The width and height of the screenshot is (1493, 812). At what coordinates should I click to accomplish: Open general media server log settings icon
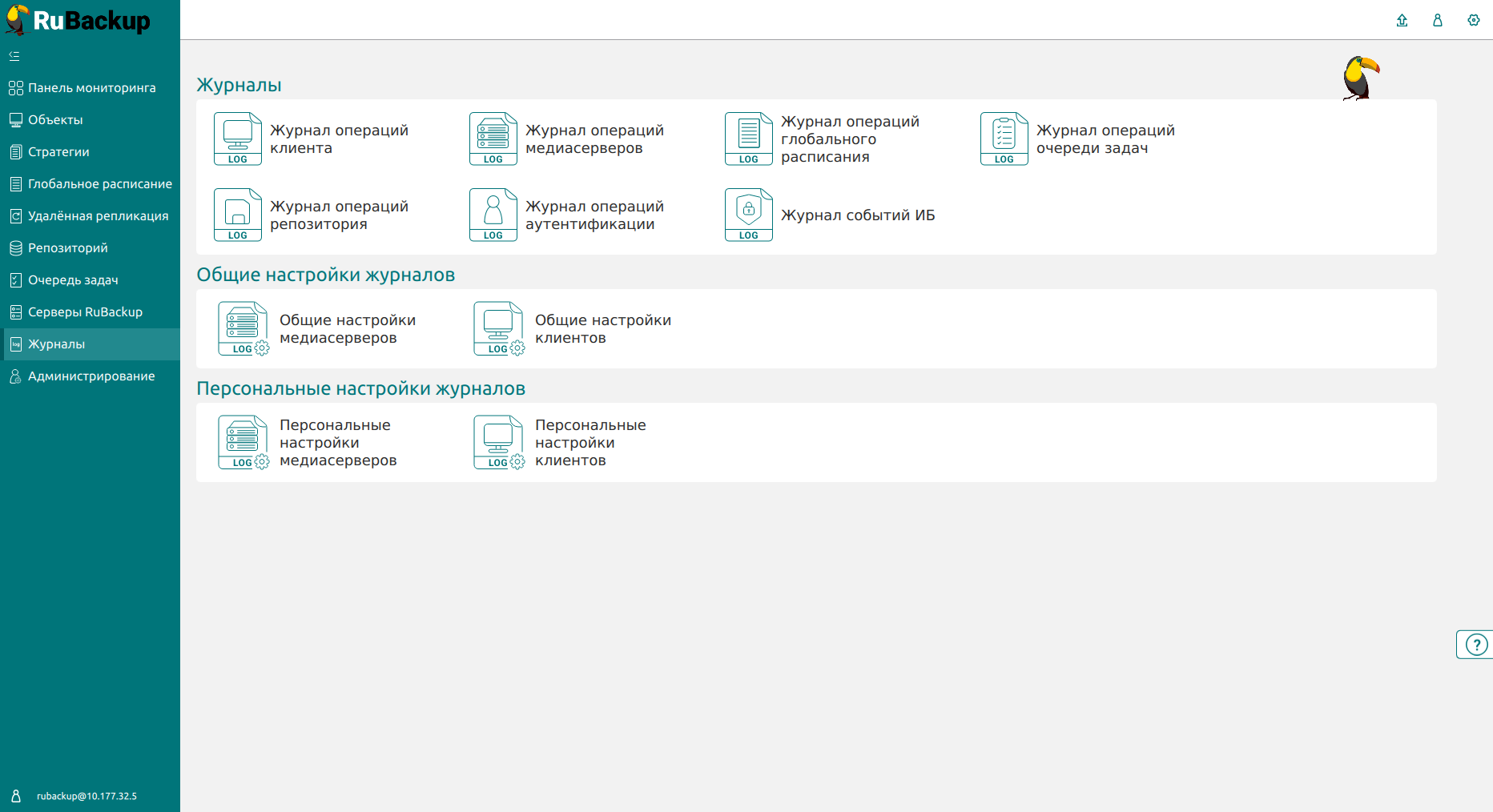click(x=243, y=328)
